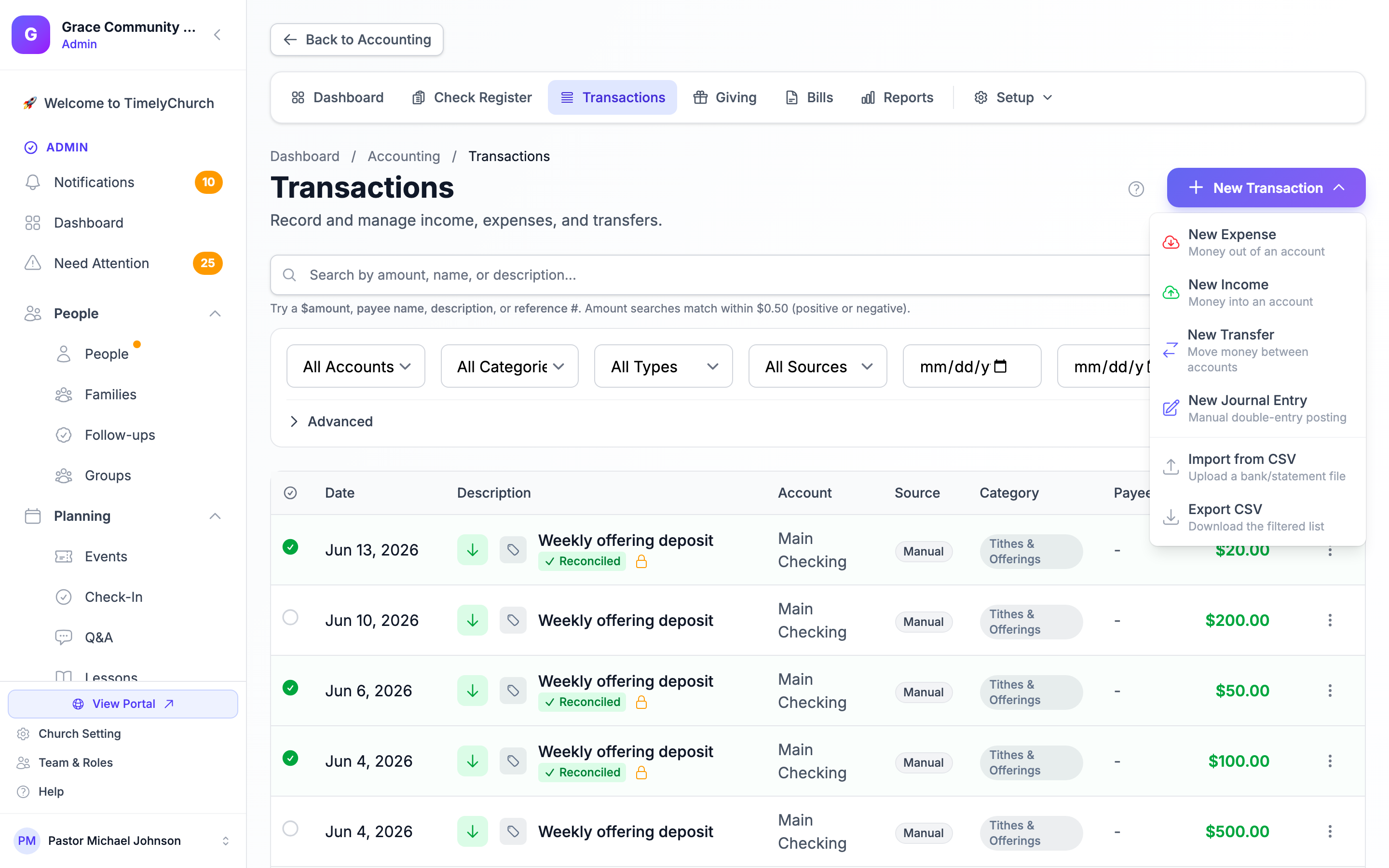1389x868 pixels.
Task: Open the All Accounts dropdown
Action: (356, 366)
